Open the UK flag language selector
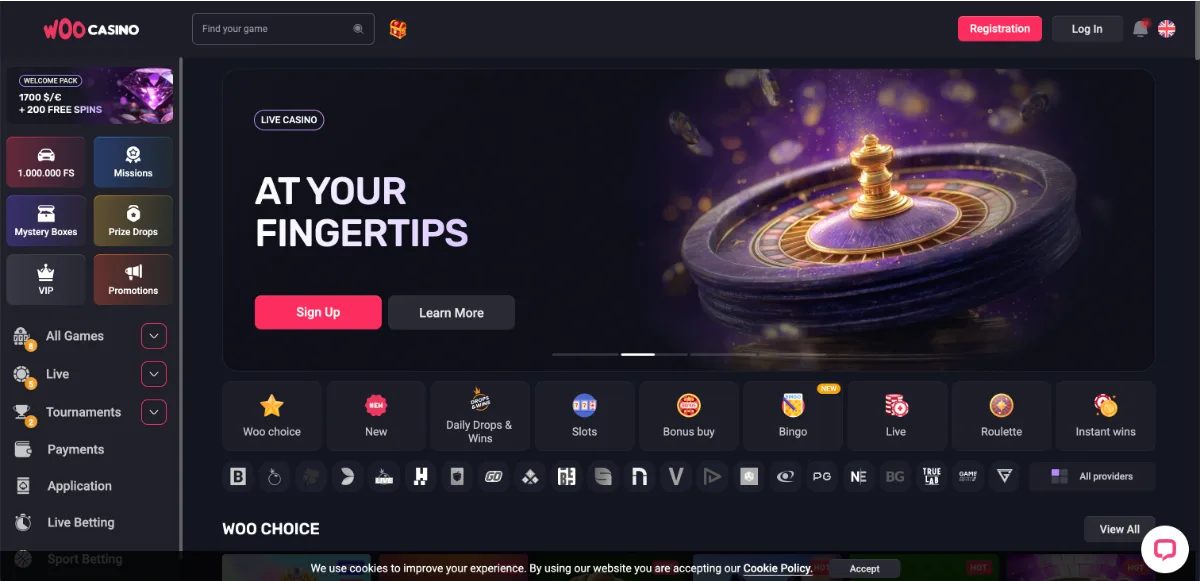Viewport: 1201px width, 581px height. click(1166, 29)
